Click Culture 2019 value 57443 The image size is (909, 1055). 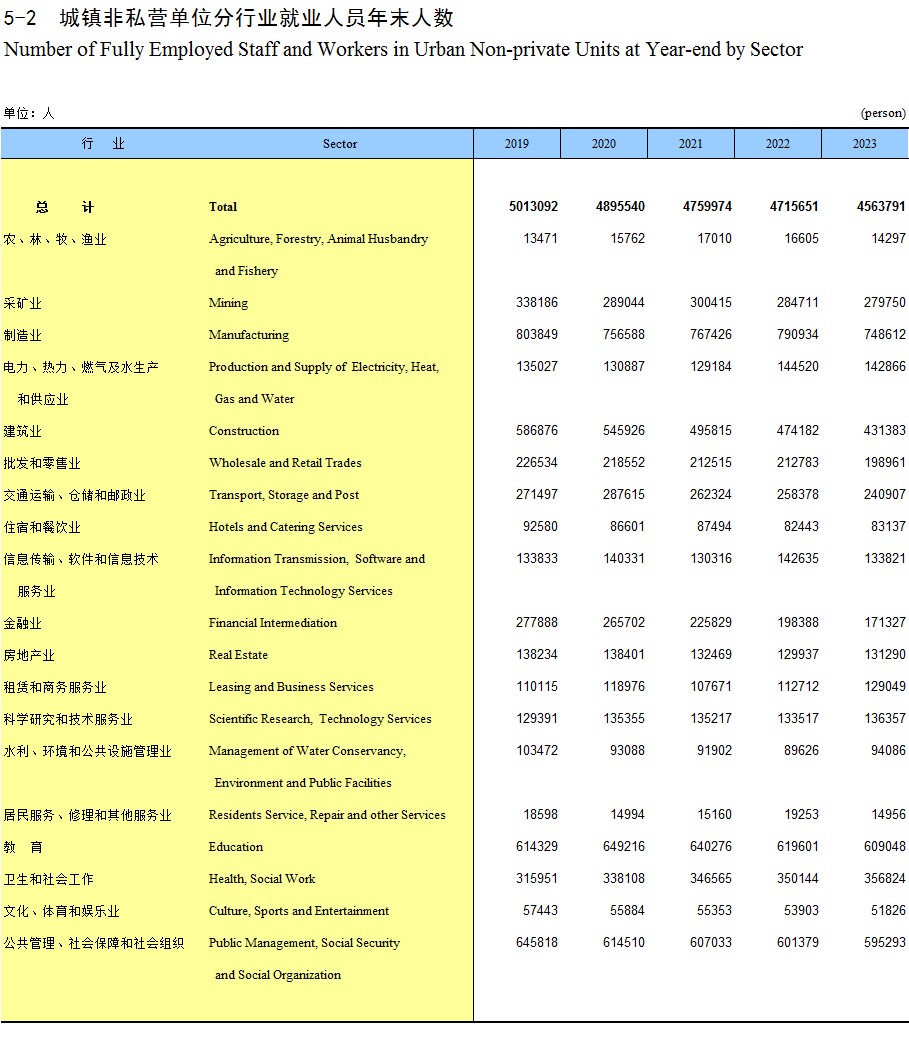[x=540, y=910]
